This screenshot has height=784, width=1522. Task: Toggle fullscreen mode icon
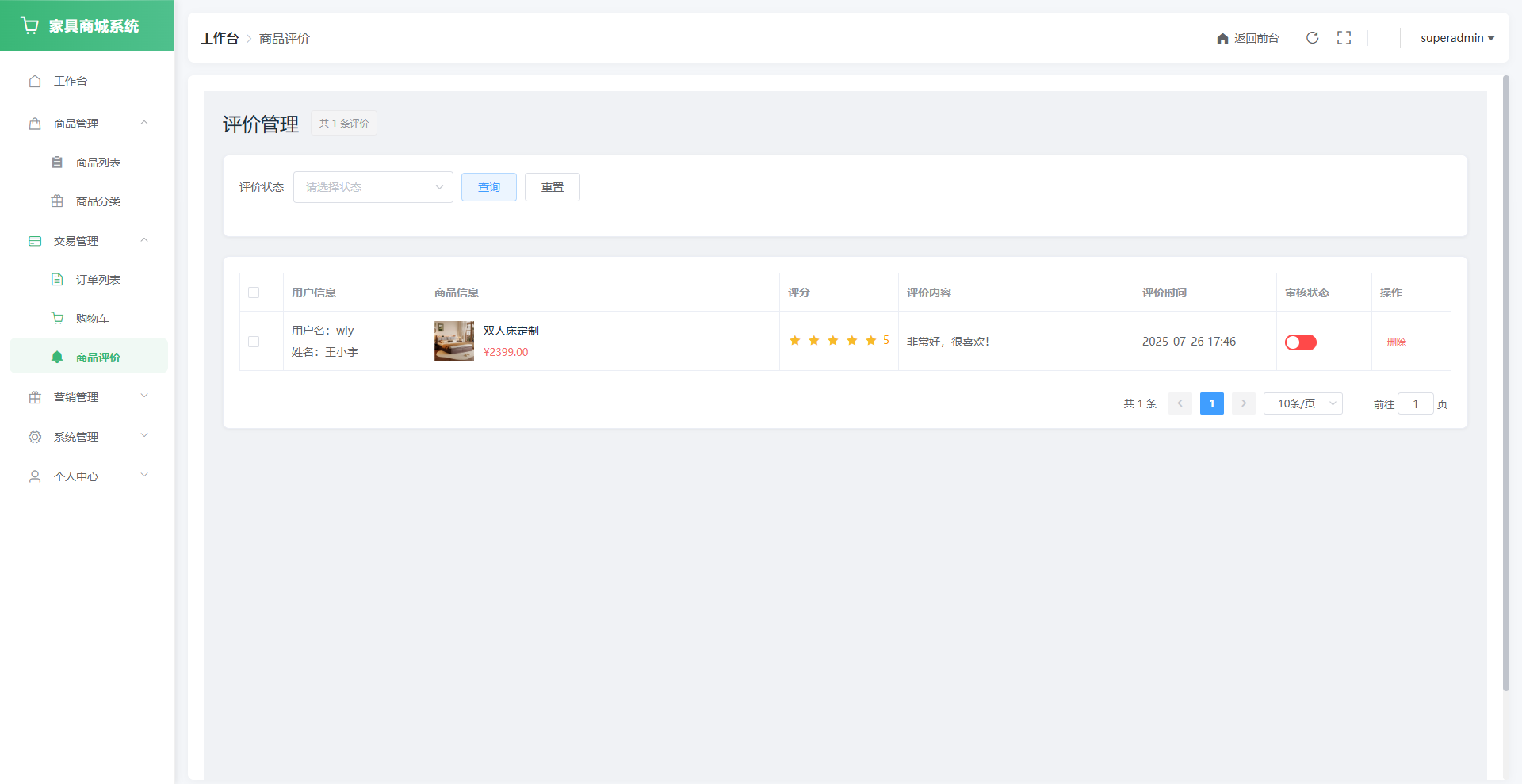pyautogui.click(x=1344, y=38)
